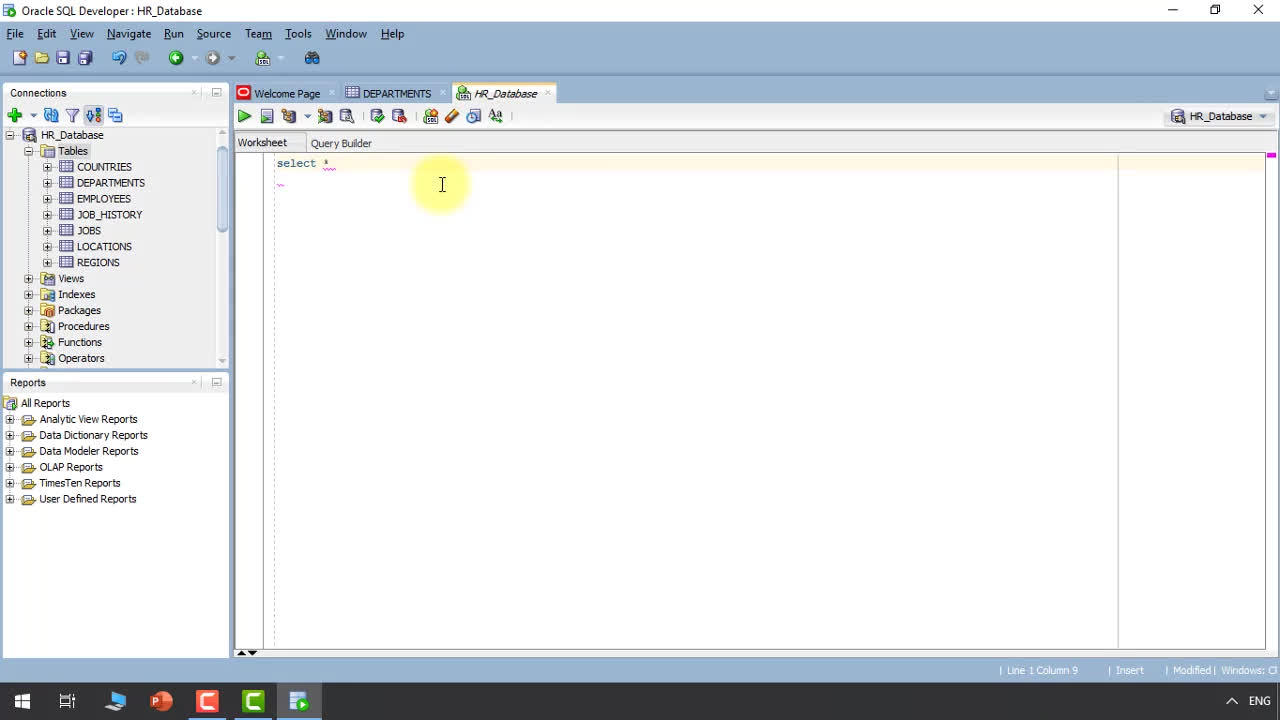Viewport: 1280px width, 720px height.
Task: Expand the EMPLOYEES table node
Action: click(x=47, y=199)
